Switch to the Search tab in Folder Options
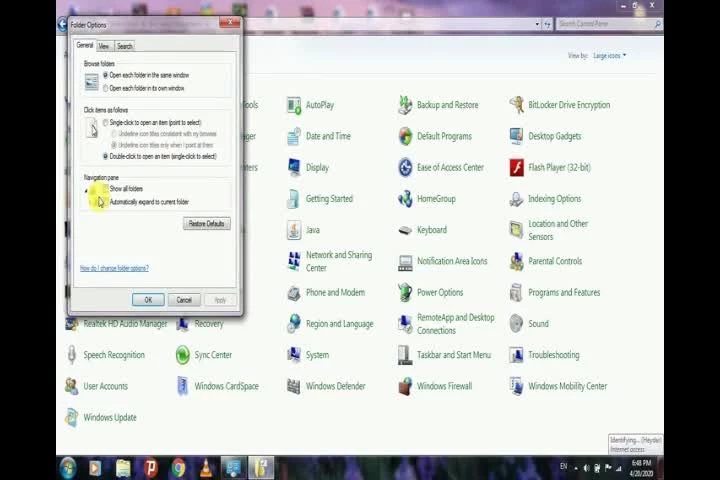The height and width of the screenshot is (480, 720). point(124,46)
